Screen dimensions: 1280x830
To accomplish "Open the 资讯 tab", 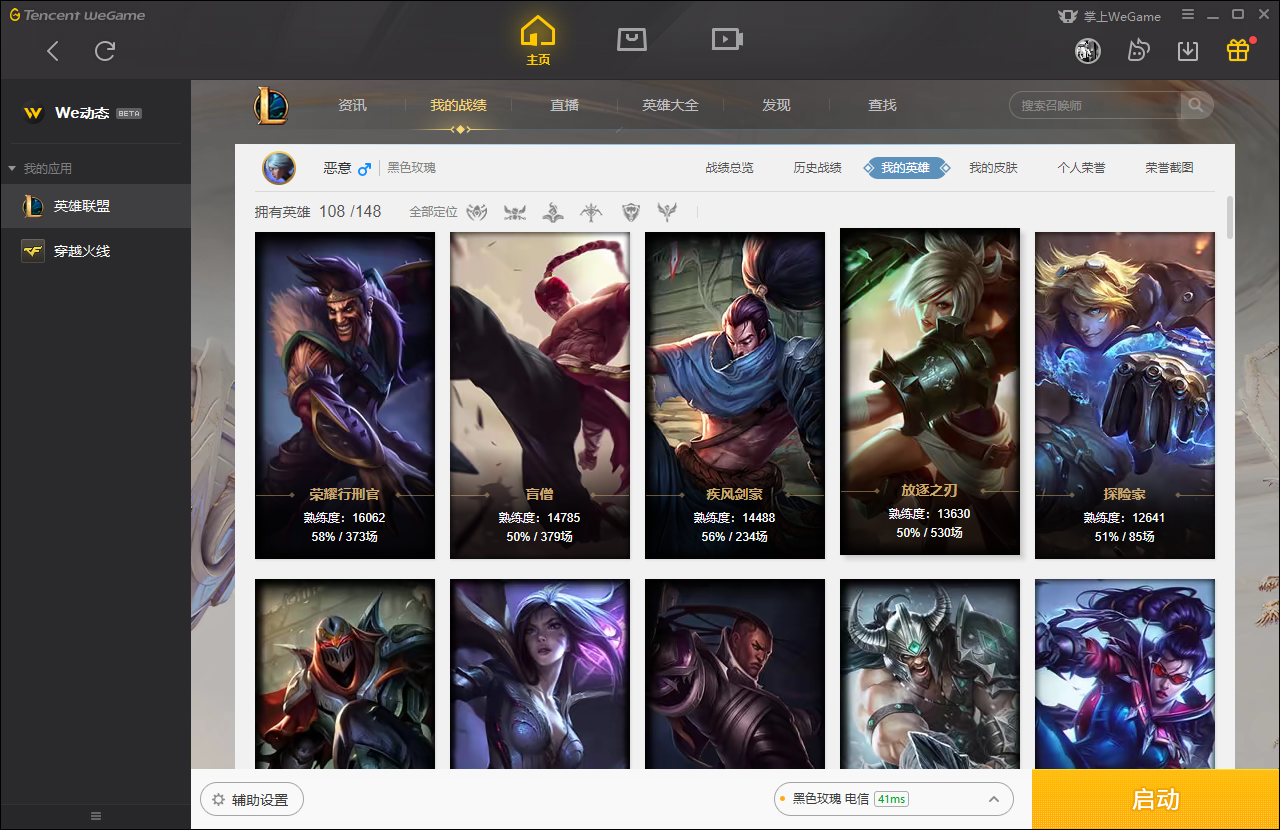I will [352, 105].
